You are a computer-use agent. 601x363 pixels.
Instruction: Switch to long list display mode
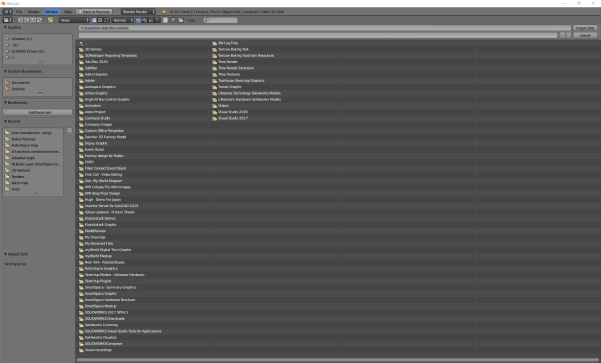[100, 20]
